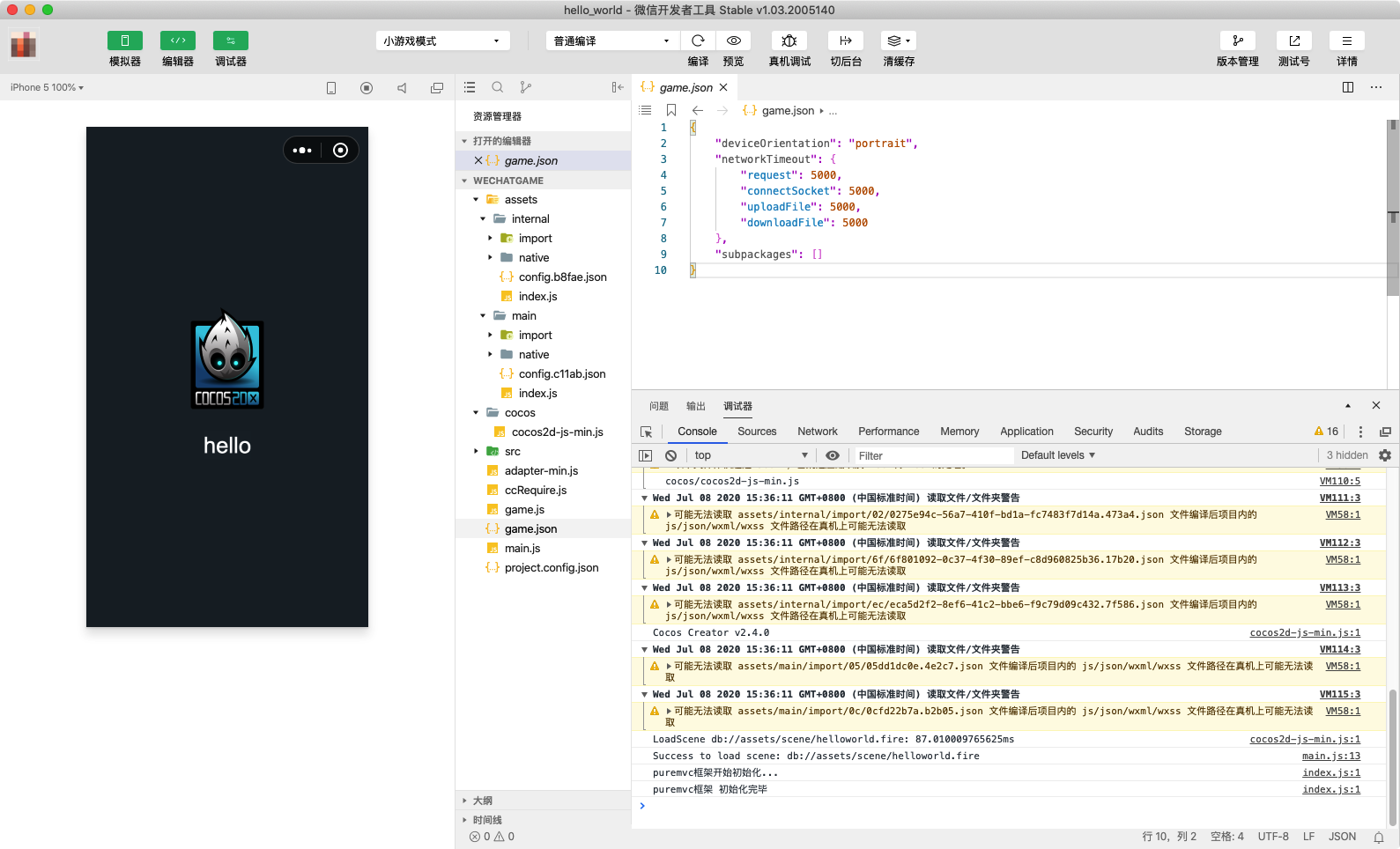Switch to the Sources tab

click(757, 432)
